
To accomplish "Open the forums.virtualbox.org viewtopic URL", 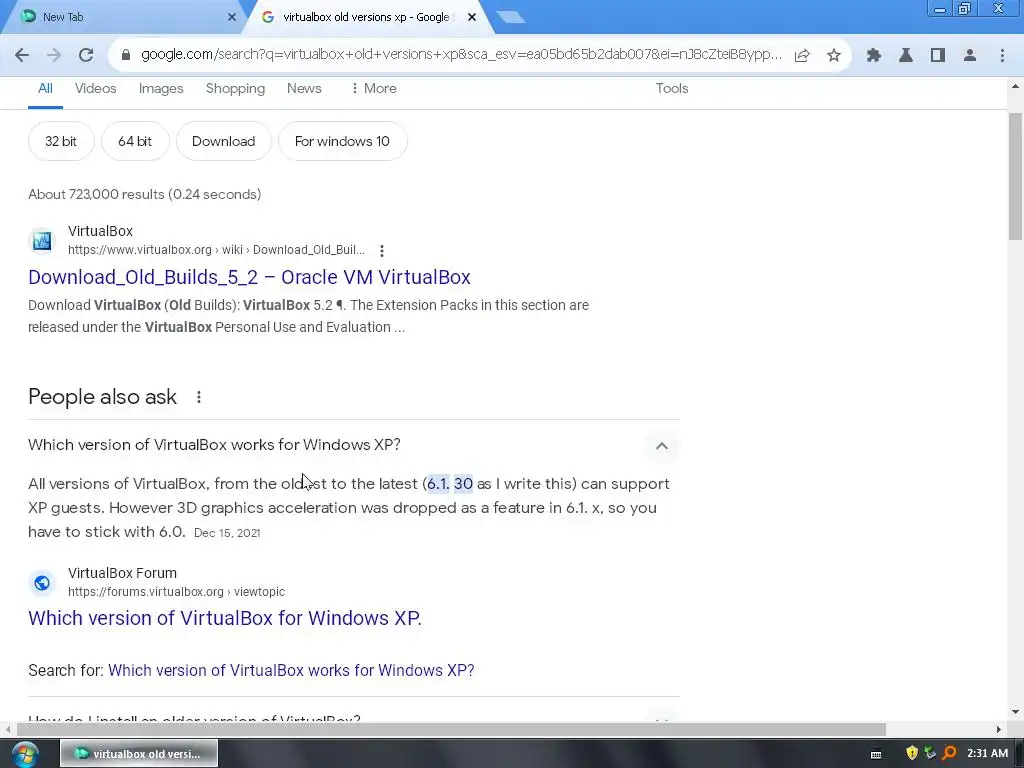I will [176, 592].
